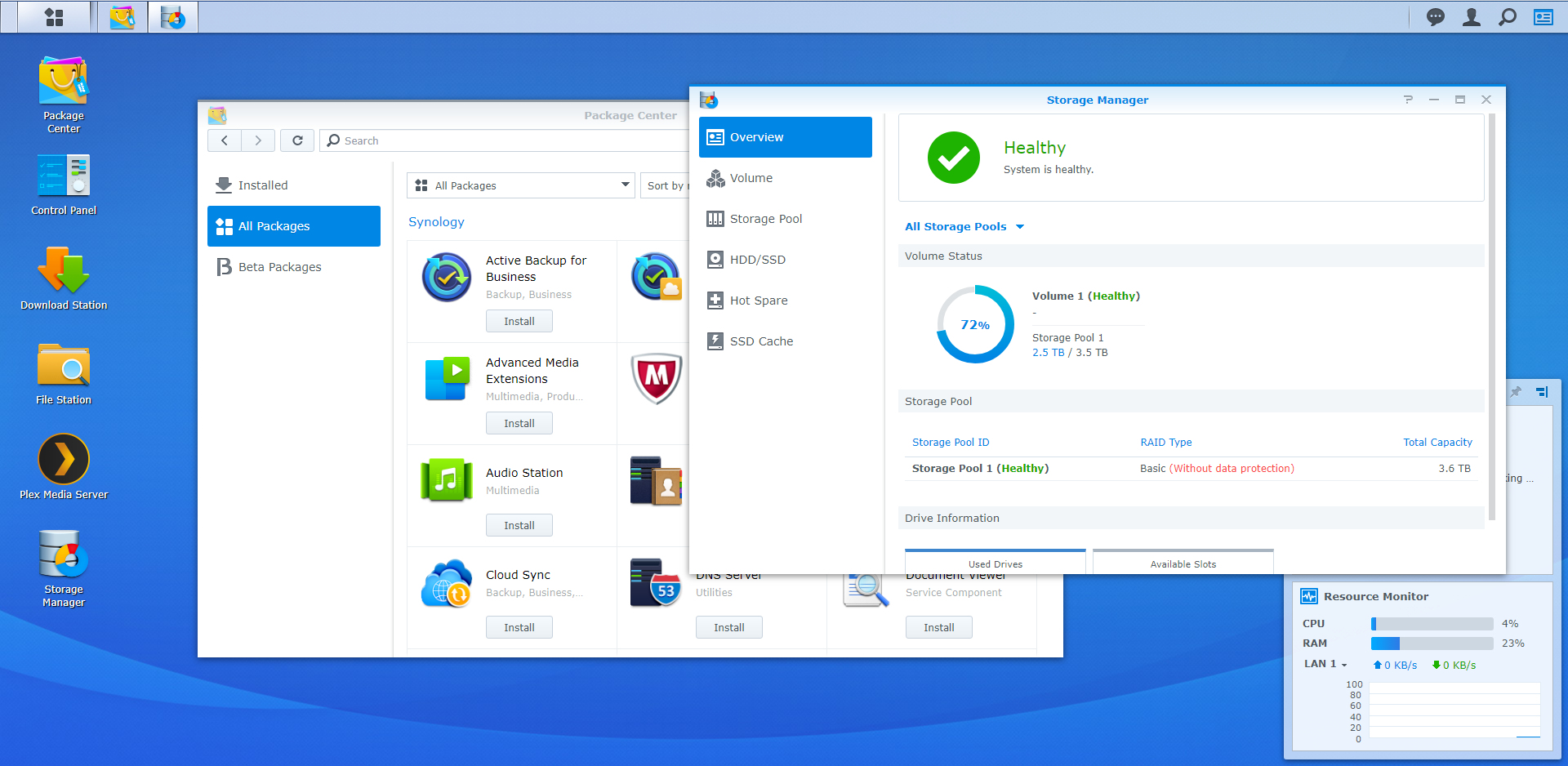The image size is (1568, 766).
Task: Click the 72% volume usage ring
Action: click(x=974, y=324)
